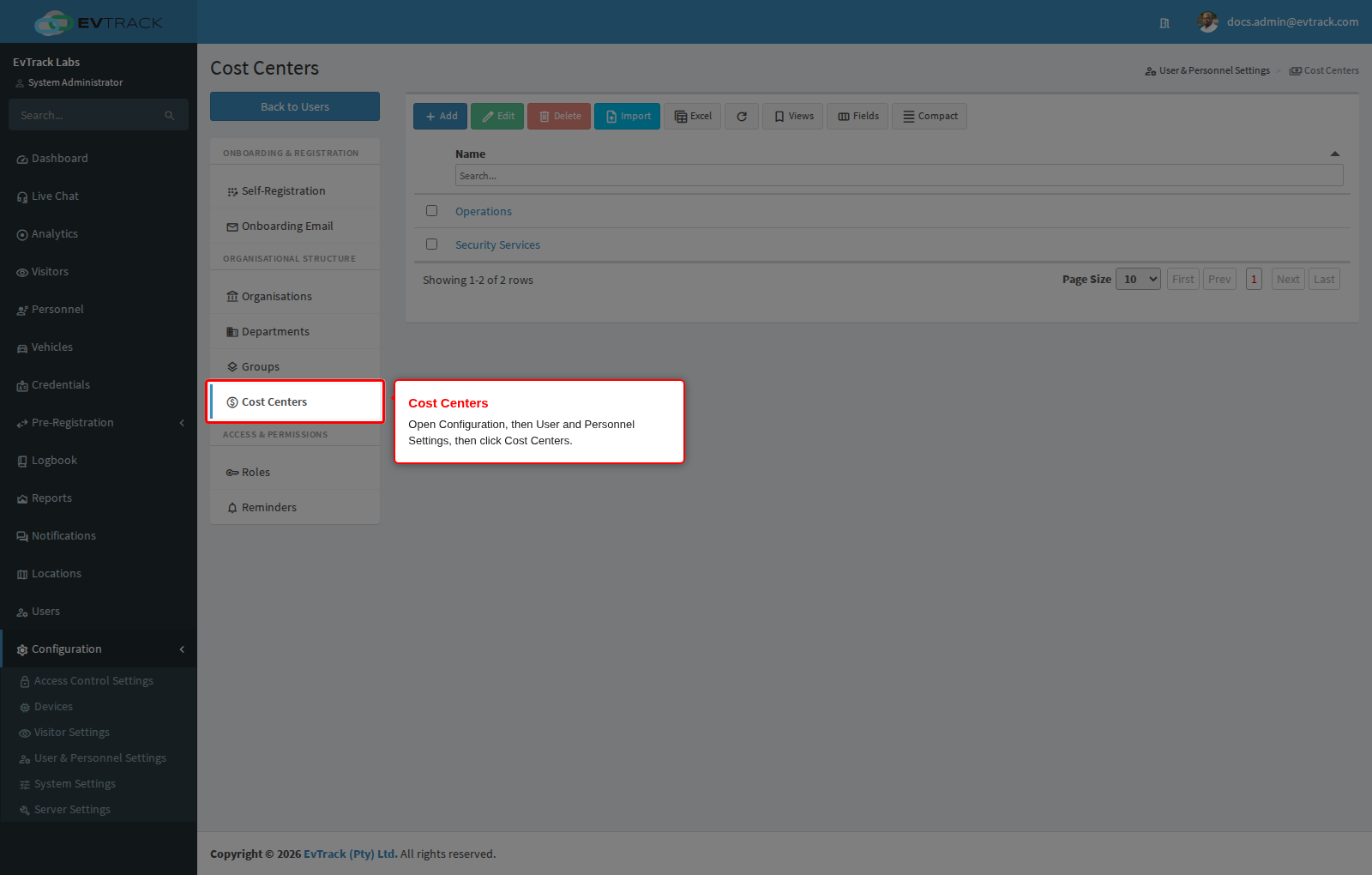Open Notifications in the sidebar
This screenshot has width=1372, height=875.
pyautogui.click(x=99, y=536)
